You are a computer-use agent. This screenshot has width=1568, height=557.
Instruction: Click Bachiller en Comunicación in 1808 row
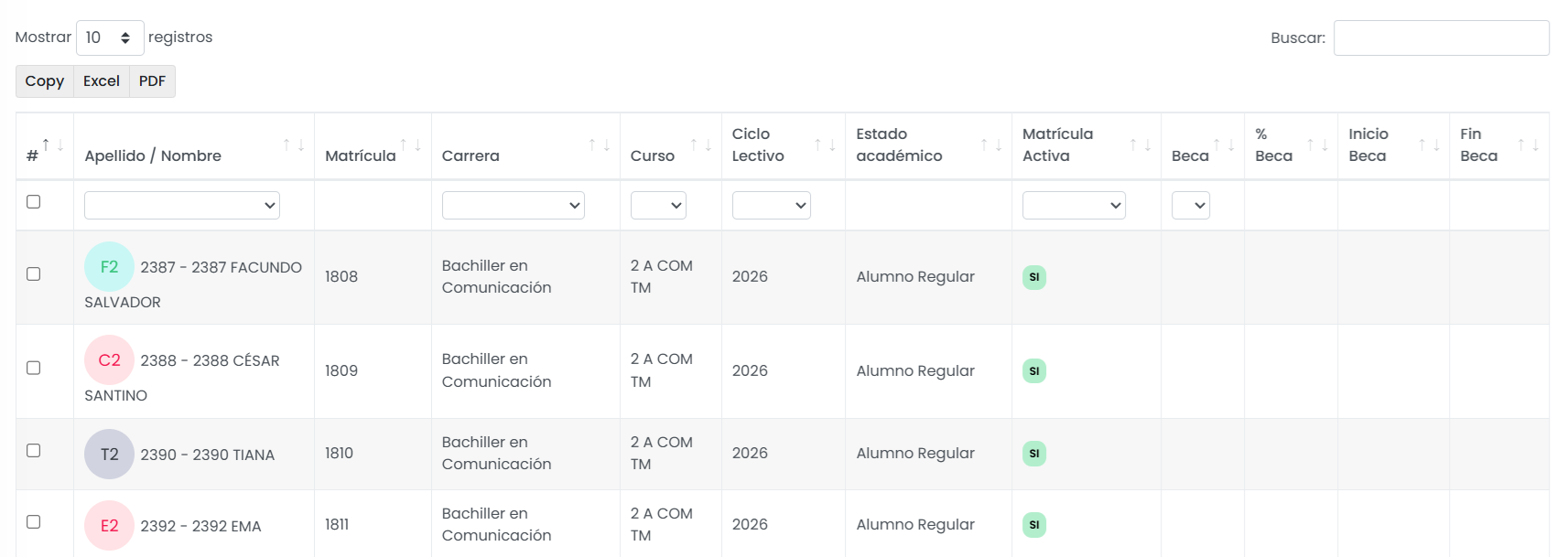tap(496, 277)
